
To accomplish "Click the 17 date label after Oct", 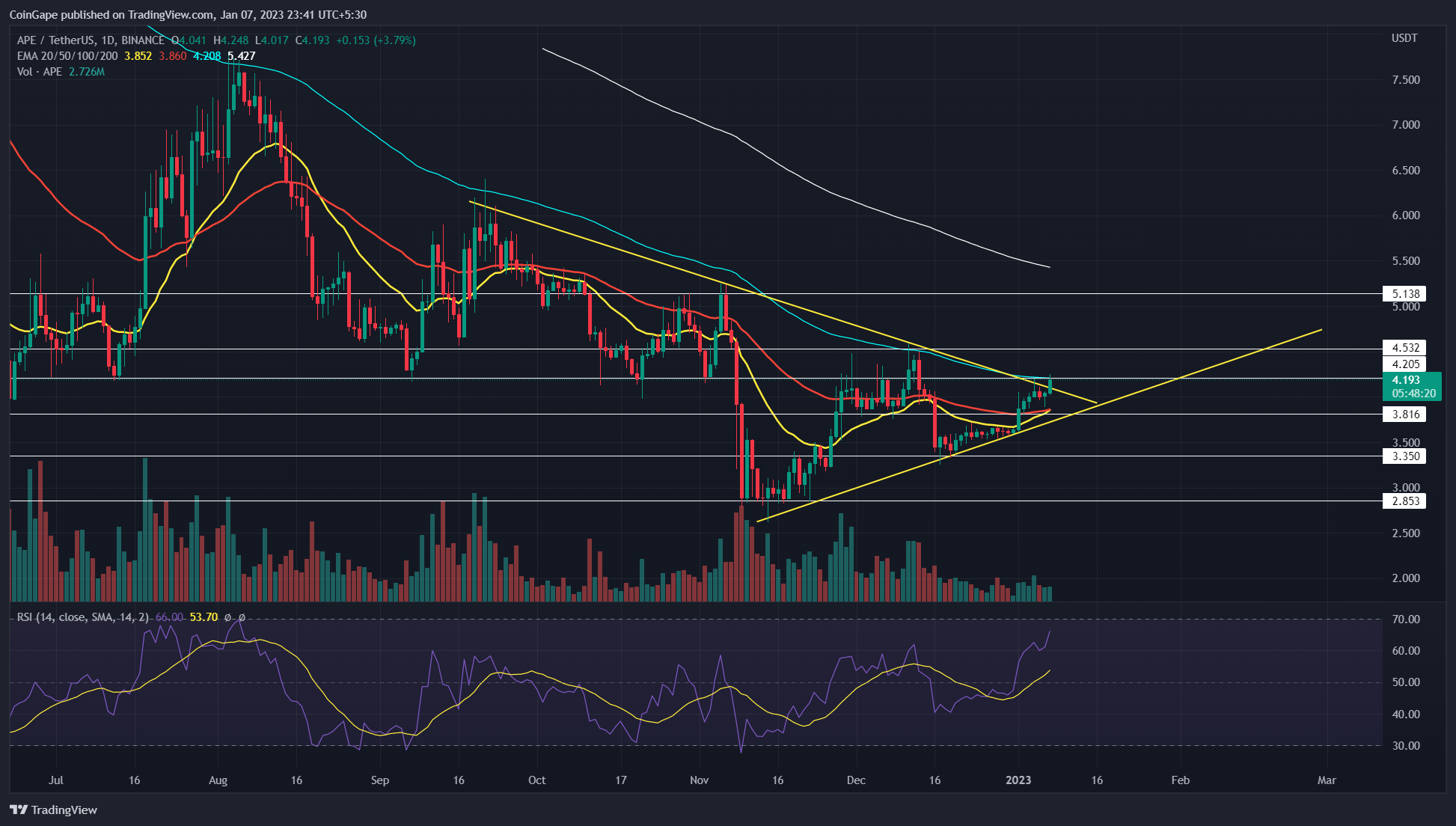I will (620, 780).
